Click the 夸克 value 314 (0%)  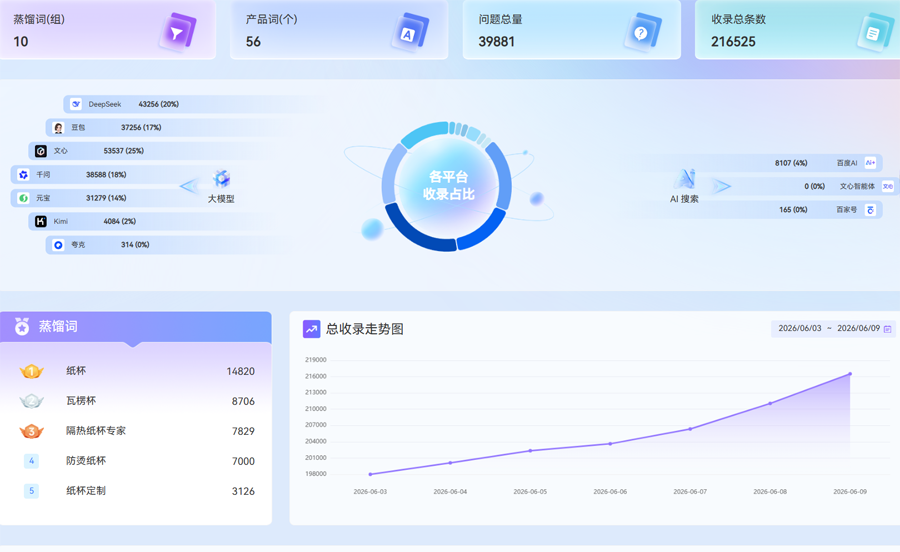(x=135, y=244)
